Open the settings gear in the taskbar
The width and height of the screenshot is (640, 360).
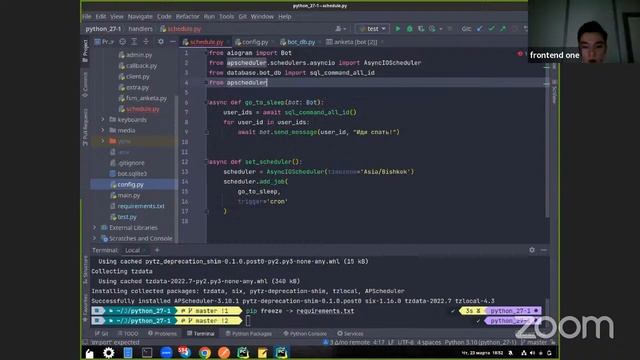(x=109, y=352)
